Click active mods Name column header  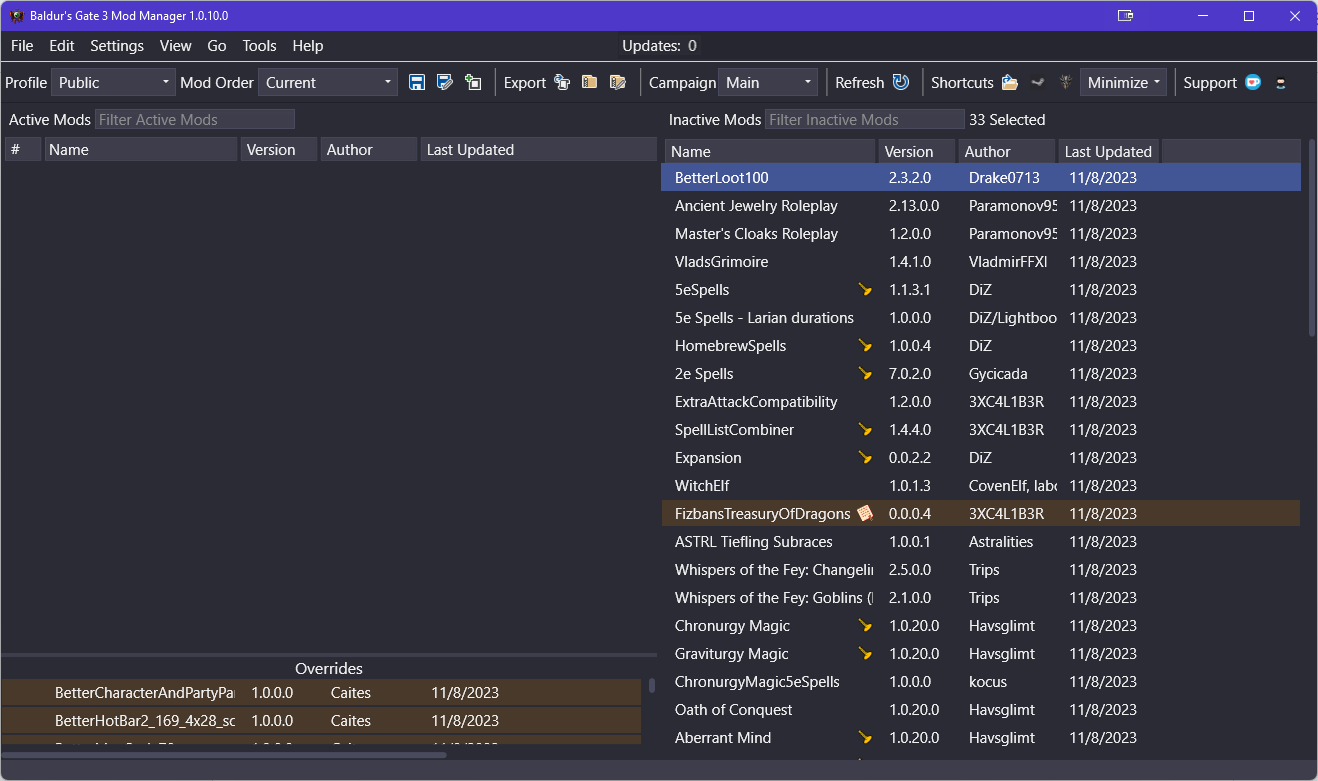[141, 150]
